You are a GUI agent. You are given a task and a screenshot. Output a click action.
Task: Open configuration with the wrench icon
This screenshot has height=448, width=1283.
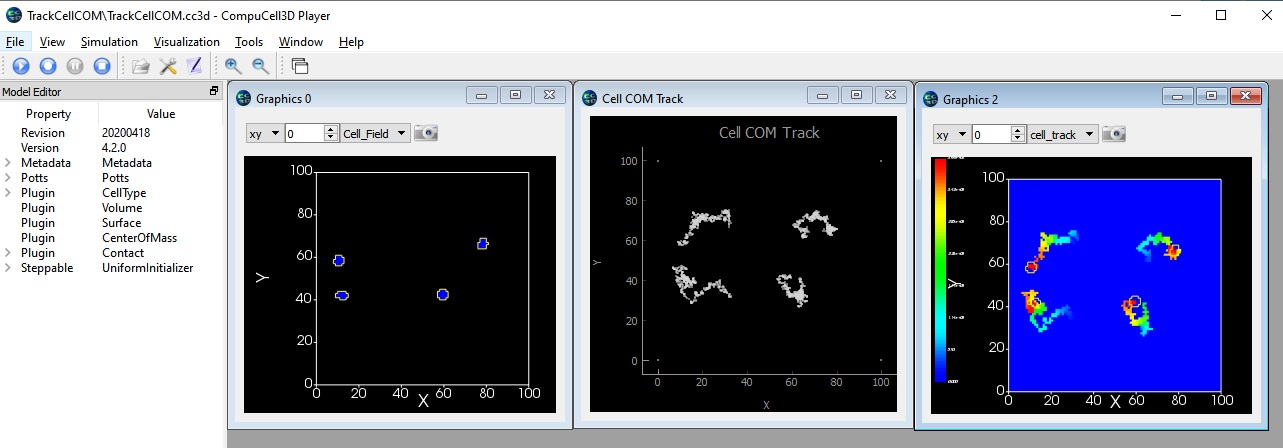tap(168, 66)
